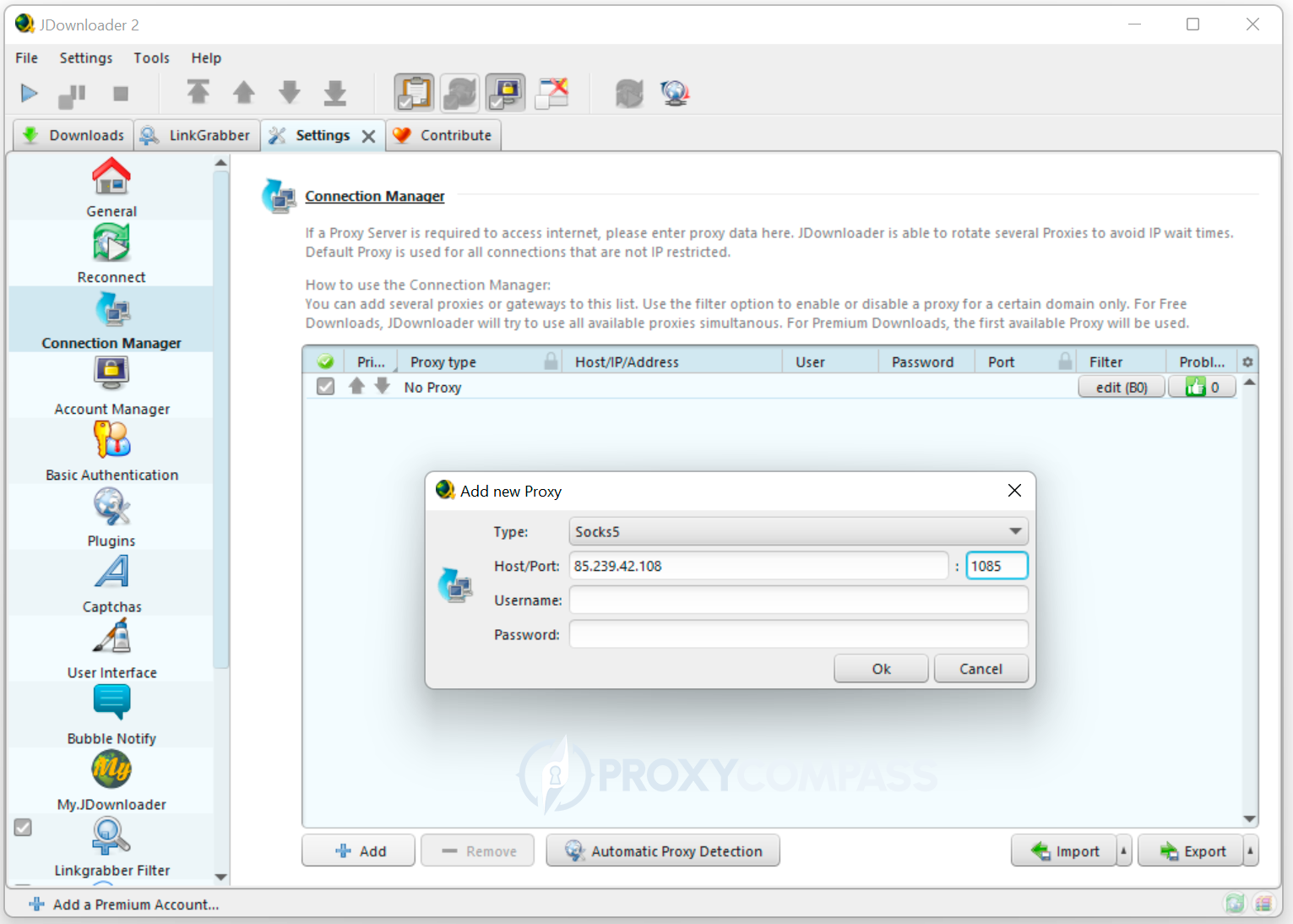1293x924 pixels.
Task: Switch to the Downloads tab
Action: [73, 135]
